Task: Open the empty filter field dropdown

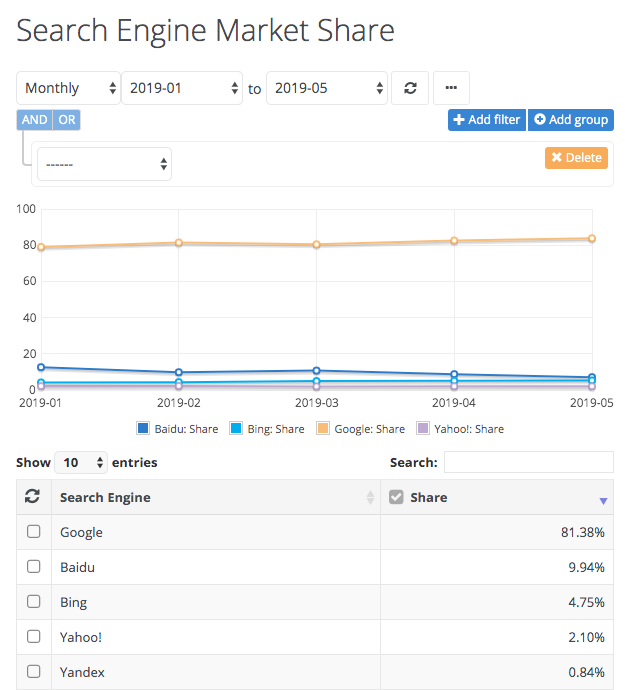Action: 104,164
